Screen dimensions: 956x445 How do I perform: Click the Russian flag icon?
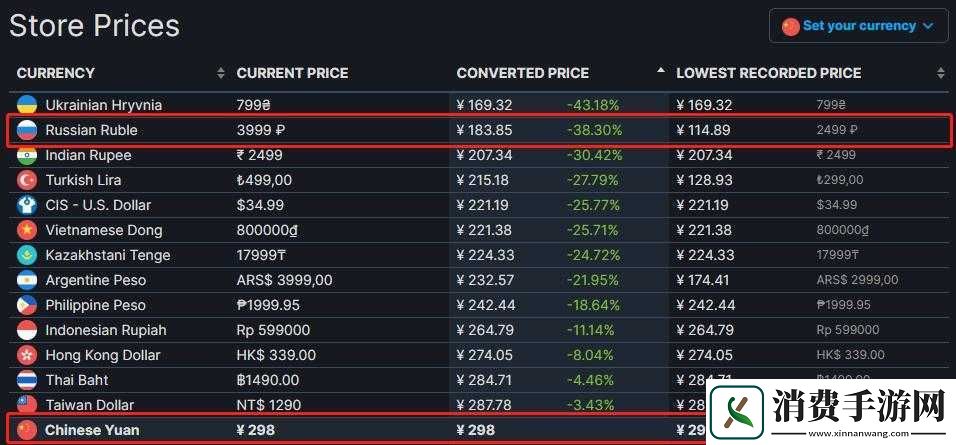tap(27, 130)
